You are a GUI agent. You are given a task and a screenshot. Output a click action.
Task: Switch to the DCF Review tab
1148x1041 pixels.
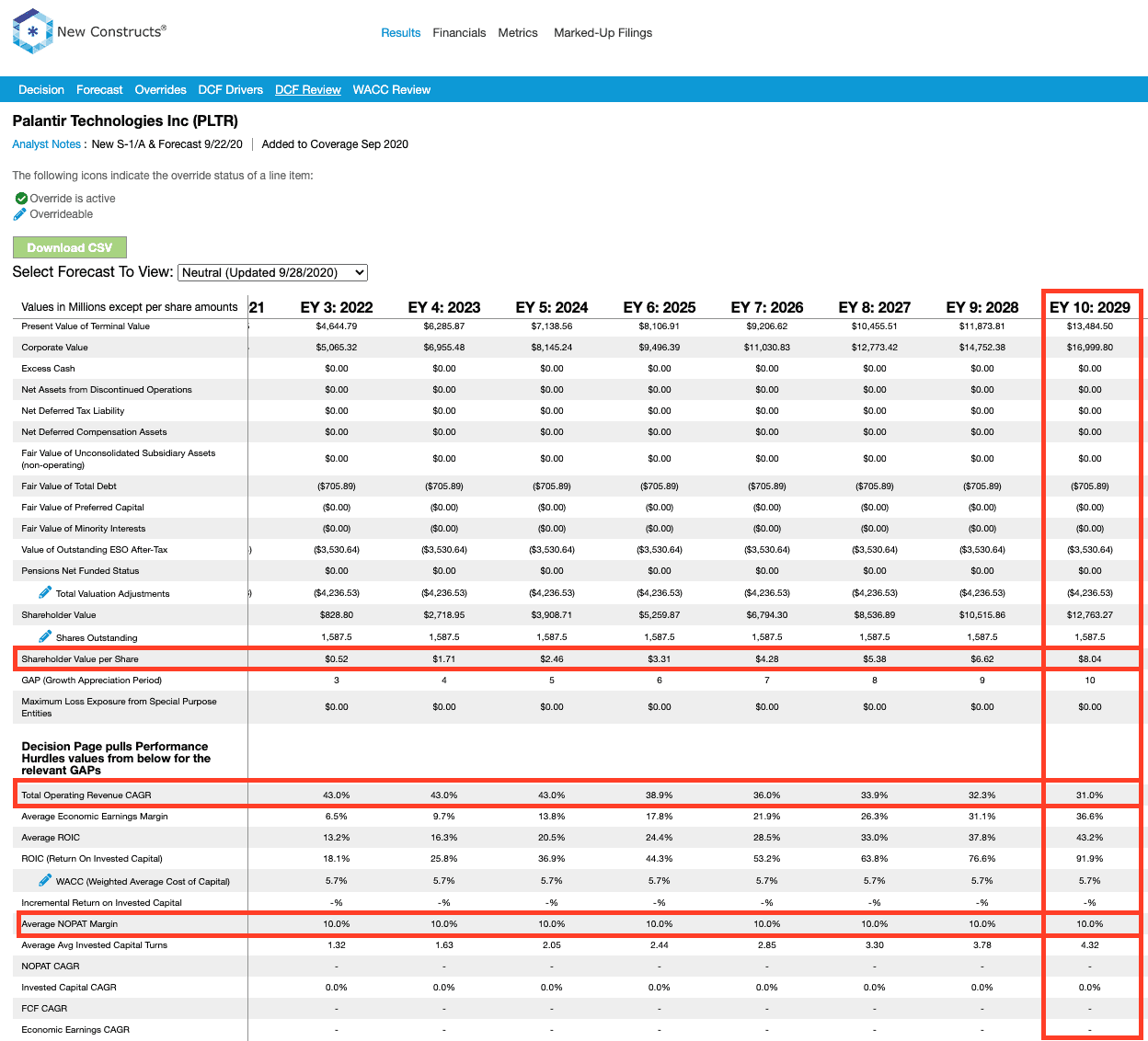coord(308,89)
